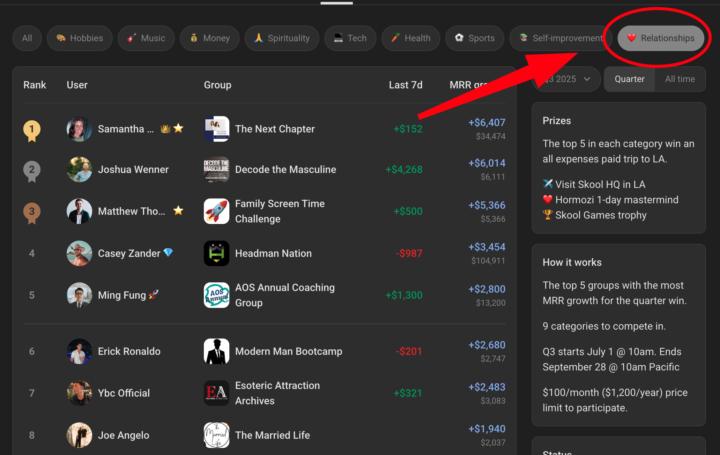
Task: Click Matthew Tho... profile avatar
Action: (x=79, y=211)
